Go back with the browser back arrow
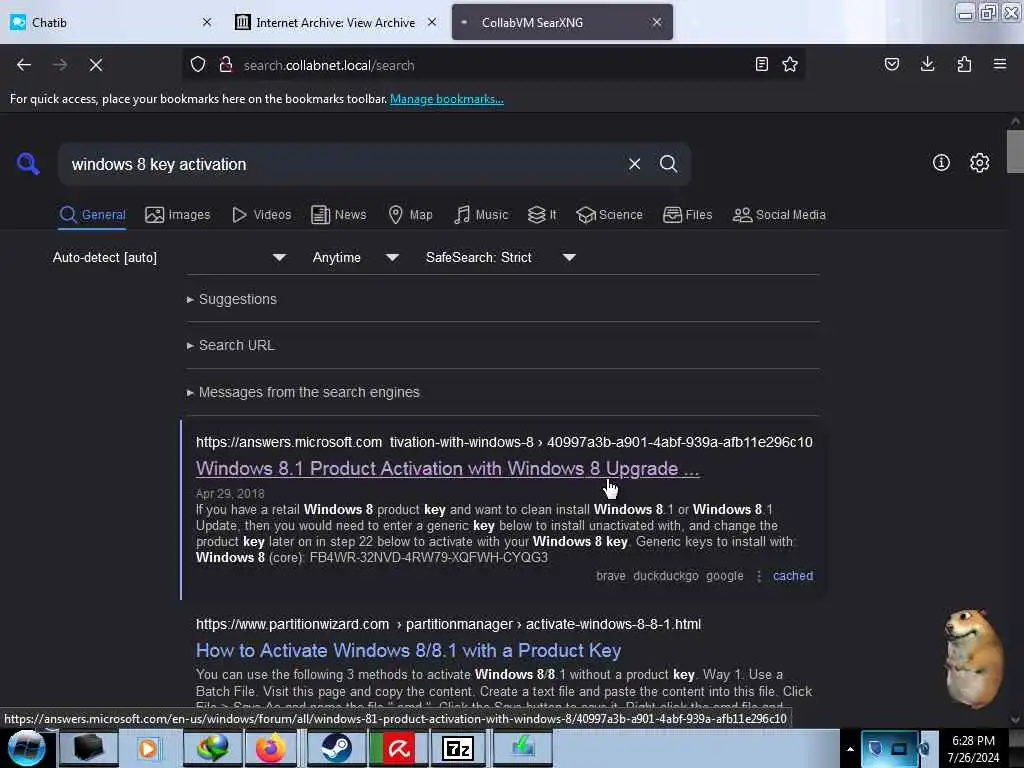This screenshot has height=768, width=1024. click(24, 65)
